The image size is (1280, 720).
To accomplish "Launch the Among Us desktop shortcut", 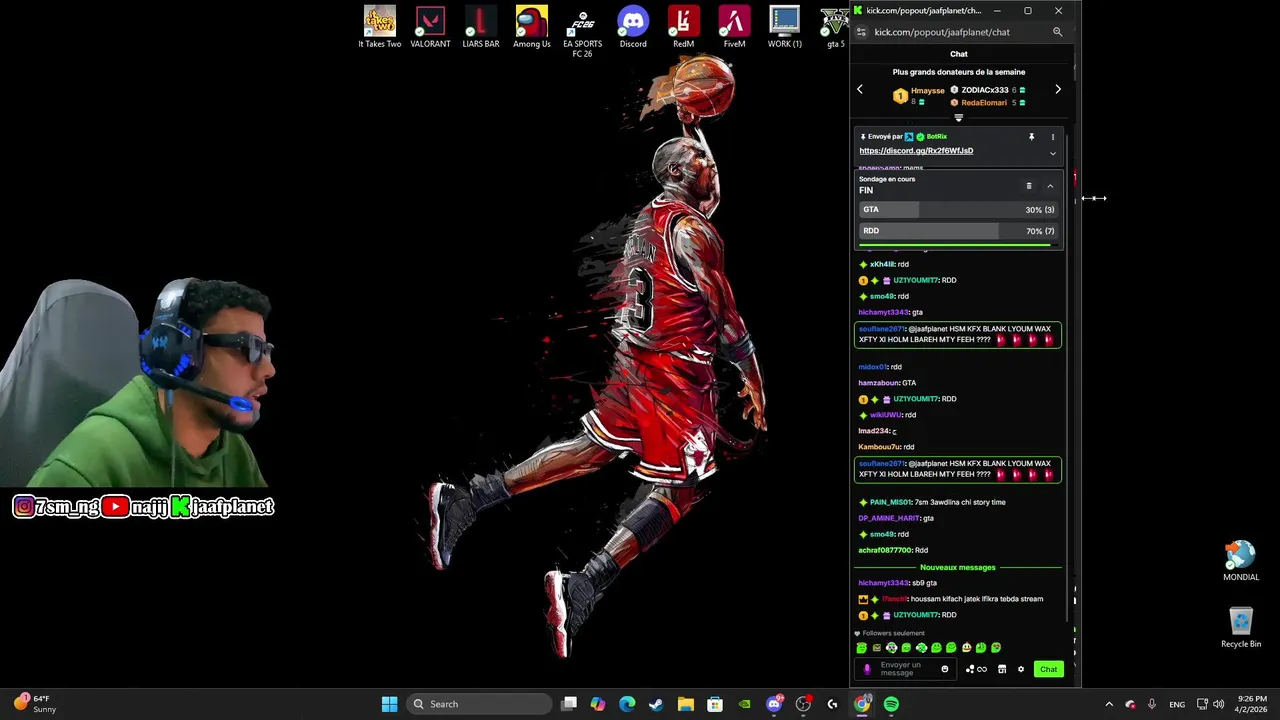I will point(532,27).
